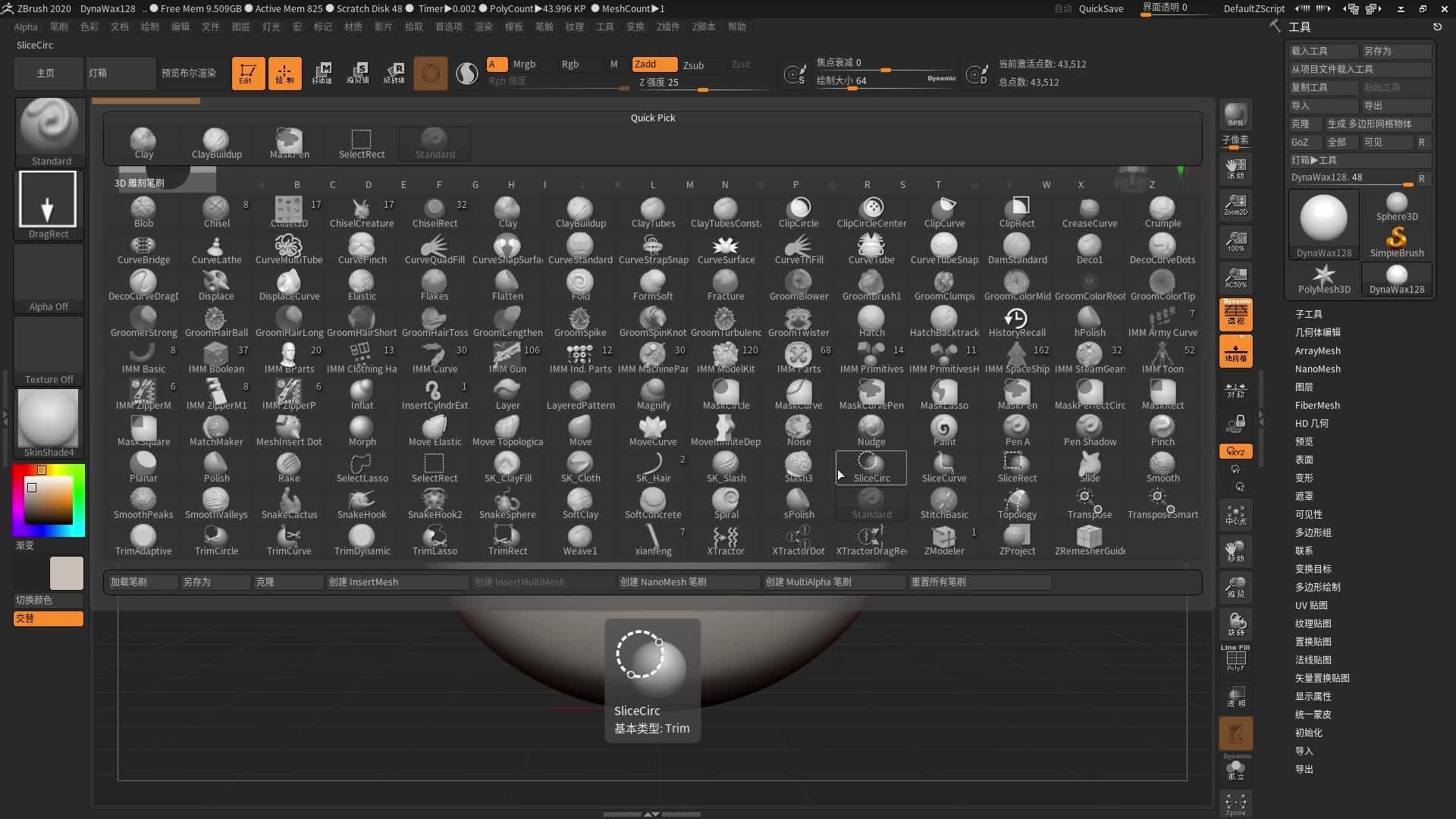
Task: Open the 渲染 render menu
Action: [484, 27]
